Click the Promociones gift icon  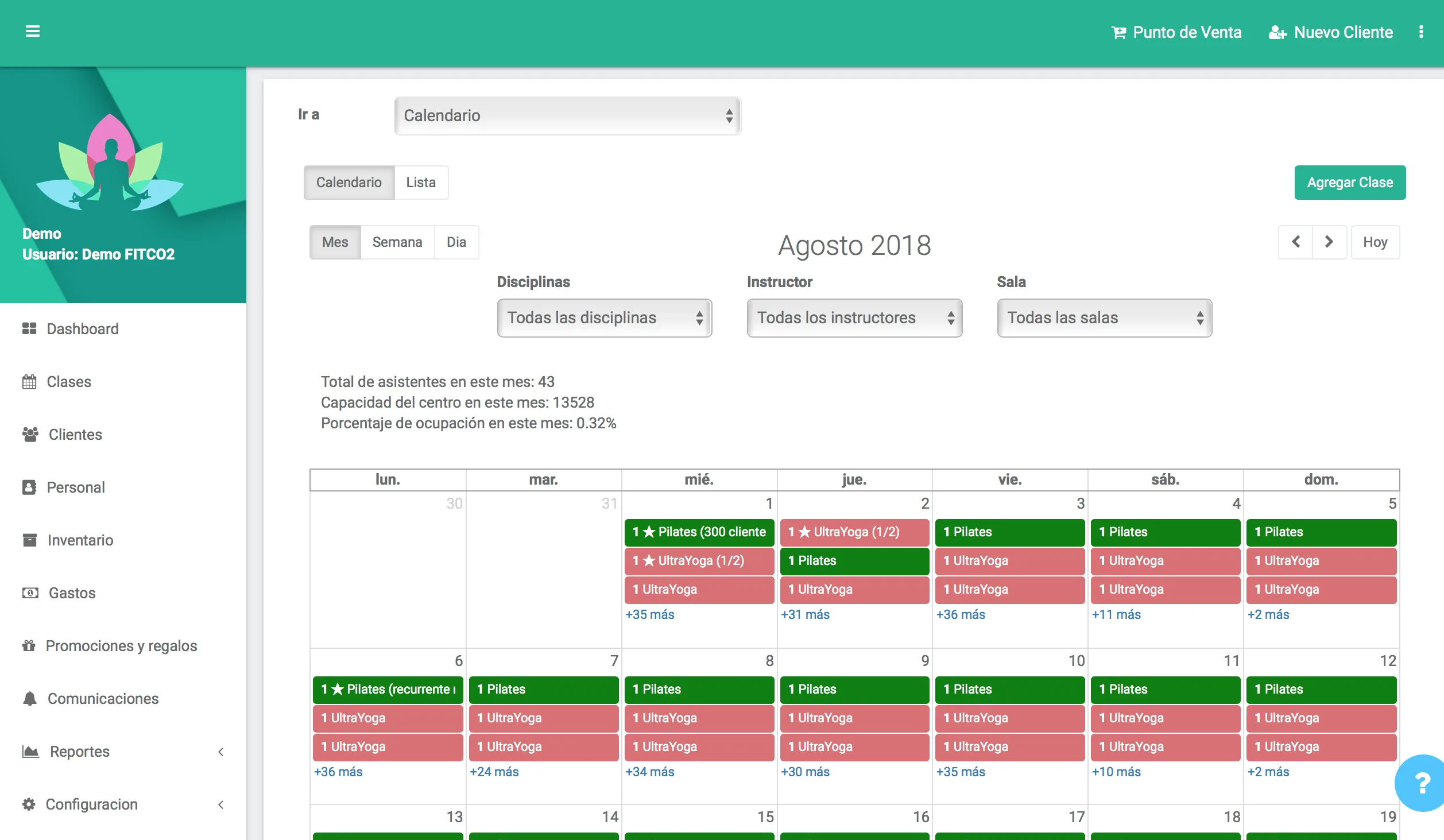[x=29, y=645]
